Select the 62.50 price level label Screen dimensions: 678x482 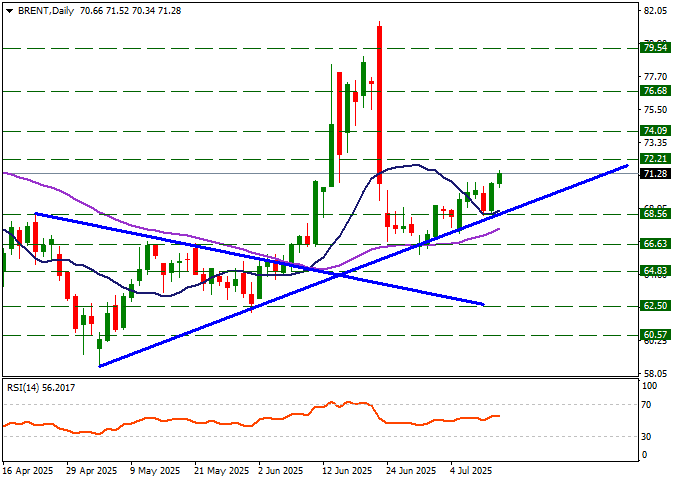click(656, 306)
